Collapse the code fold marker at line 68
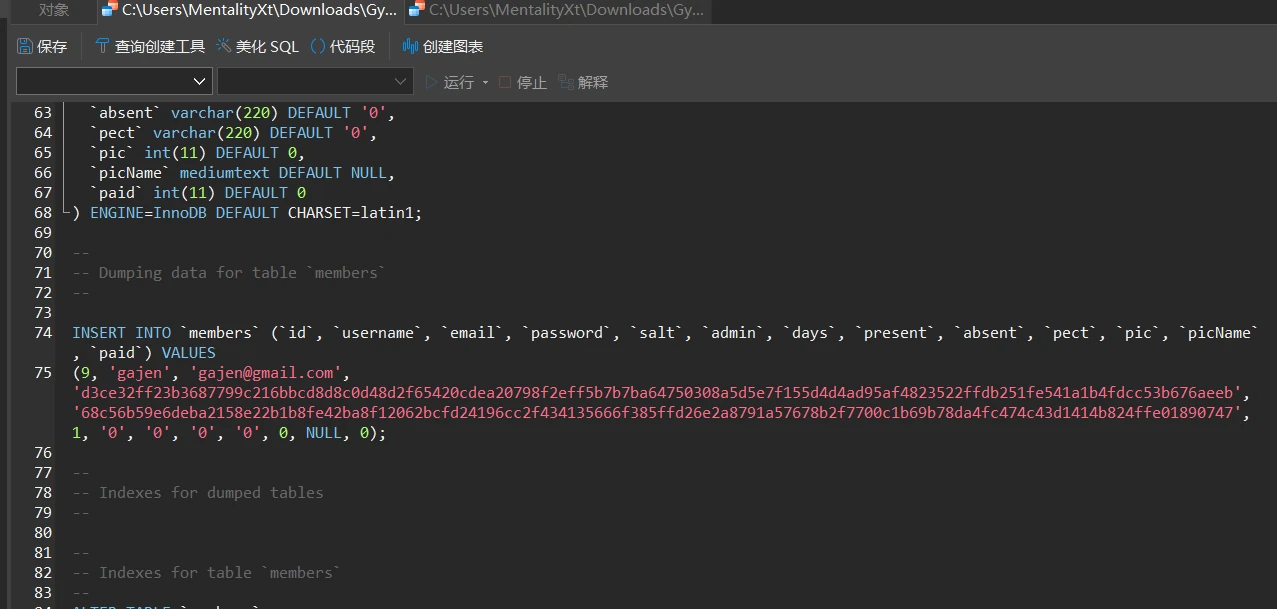Screen dimensions: 1277x609 pos(65,211)
